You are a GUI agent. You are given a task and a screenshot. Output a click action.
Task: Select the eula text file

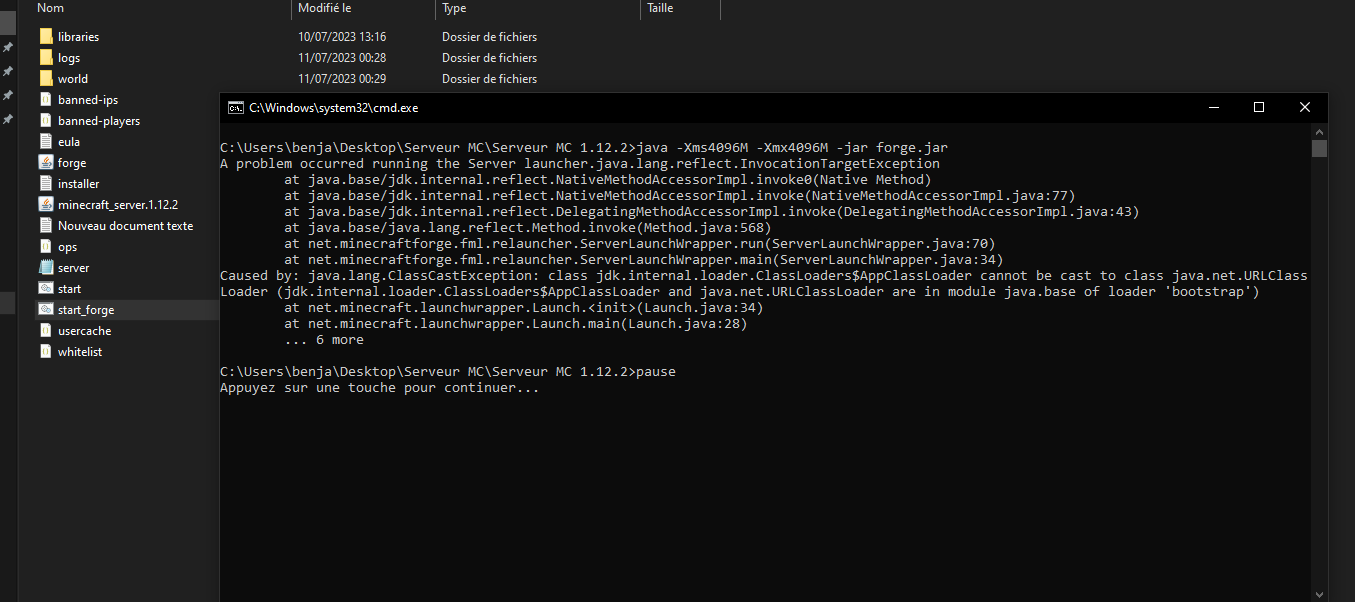(x=68, y=142)
